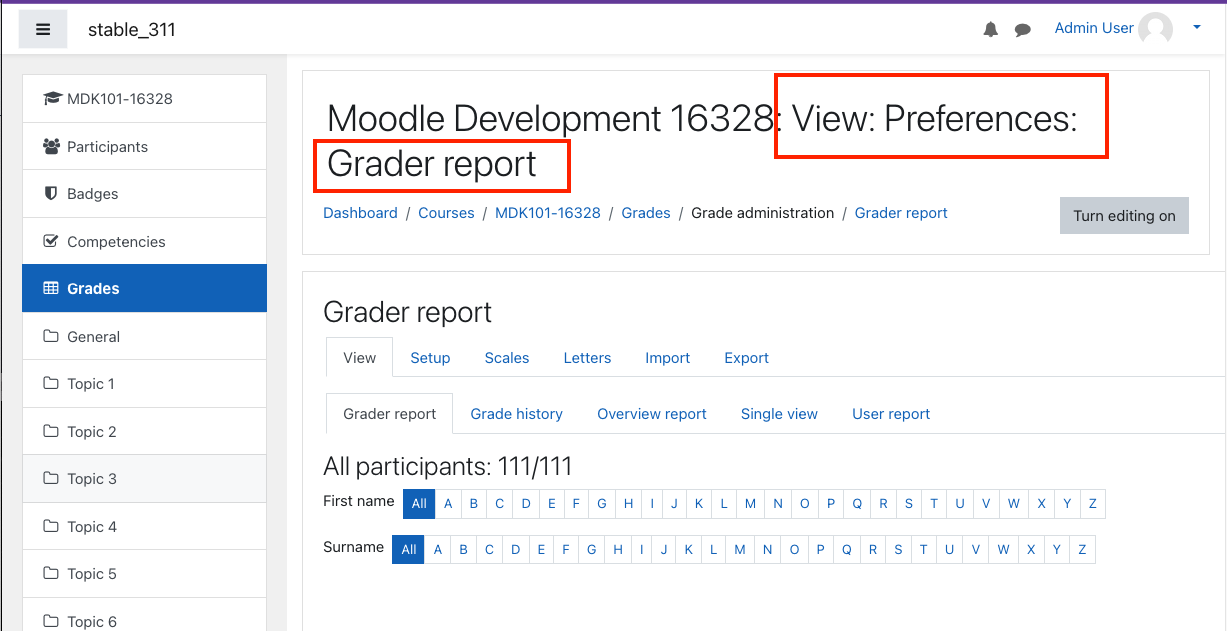Click the General folder icon

coord(51,336)
